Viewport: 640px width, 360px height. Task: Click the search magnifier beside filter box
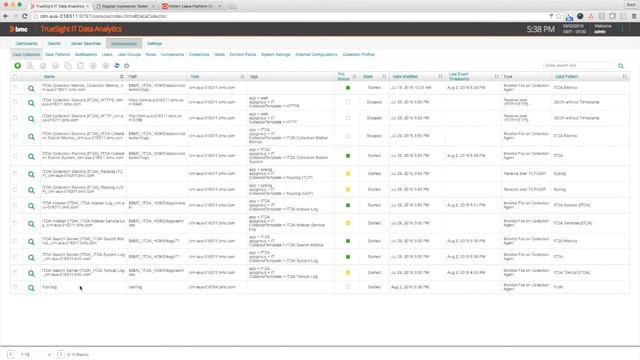pyautogui.click(x=620, y=66)
